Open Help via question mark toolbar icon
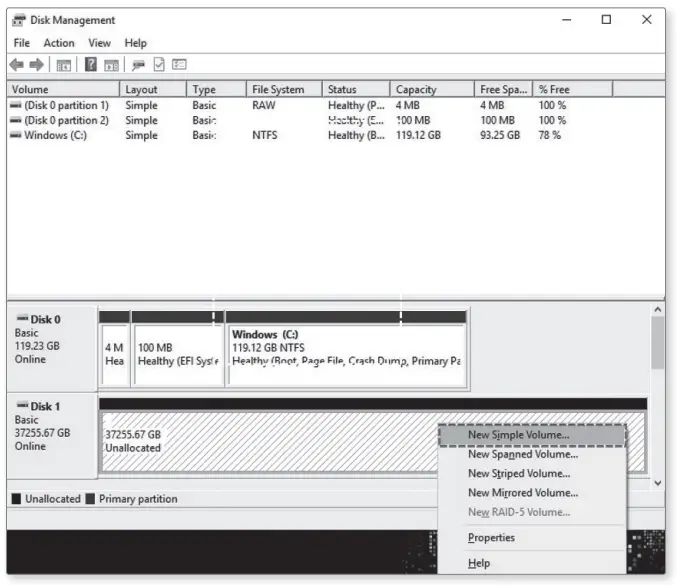 (x=90, y=64)
